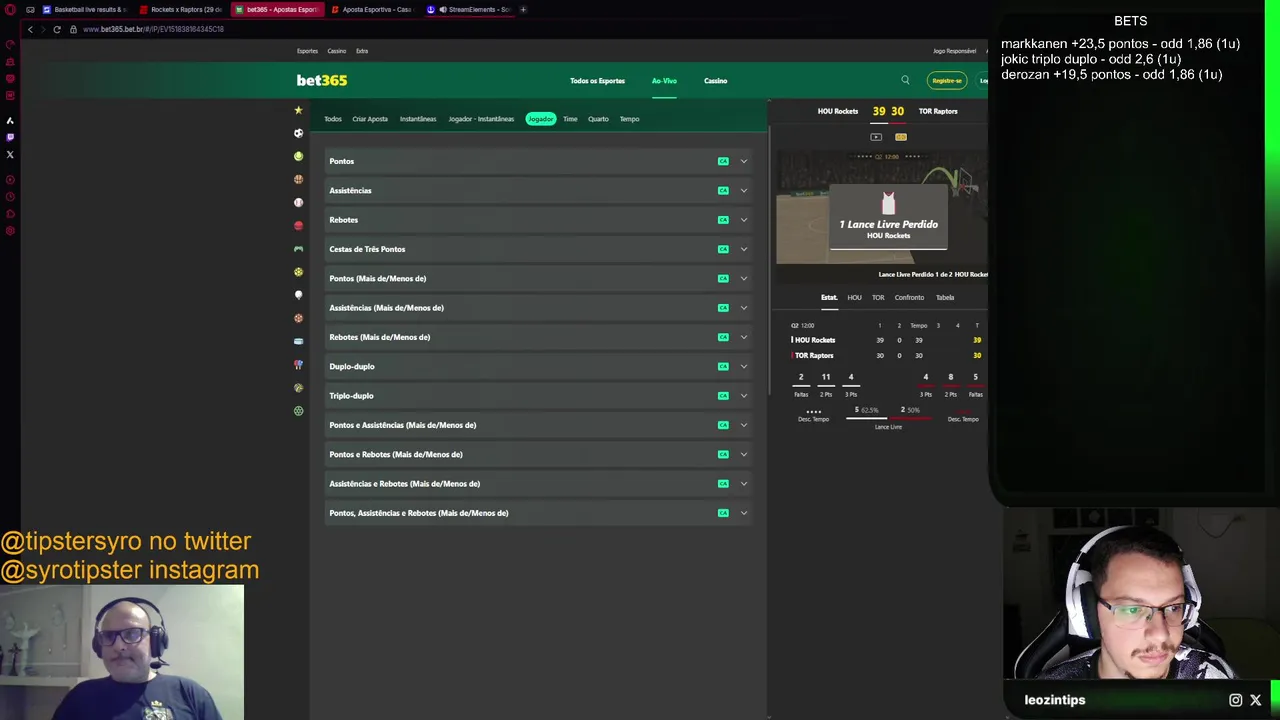1280x720 pixels.
Task: Click Opera logo menu icon
Action: tap(10, 9)
